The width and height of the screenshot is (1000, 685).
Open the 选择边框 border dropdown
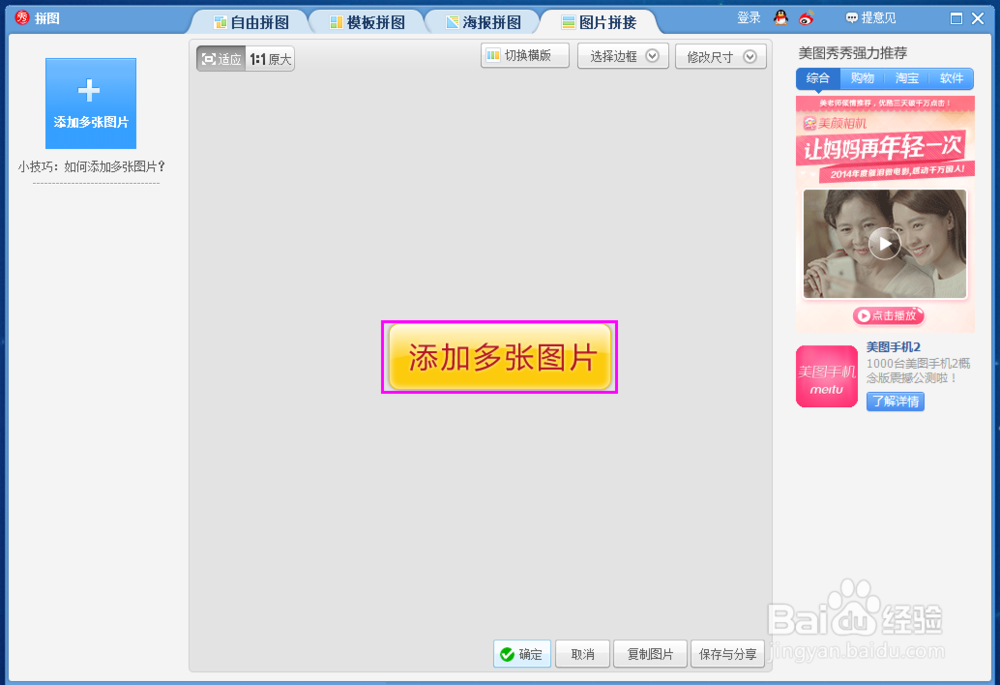click(x=622, y=55)
